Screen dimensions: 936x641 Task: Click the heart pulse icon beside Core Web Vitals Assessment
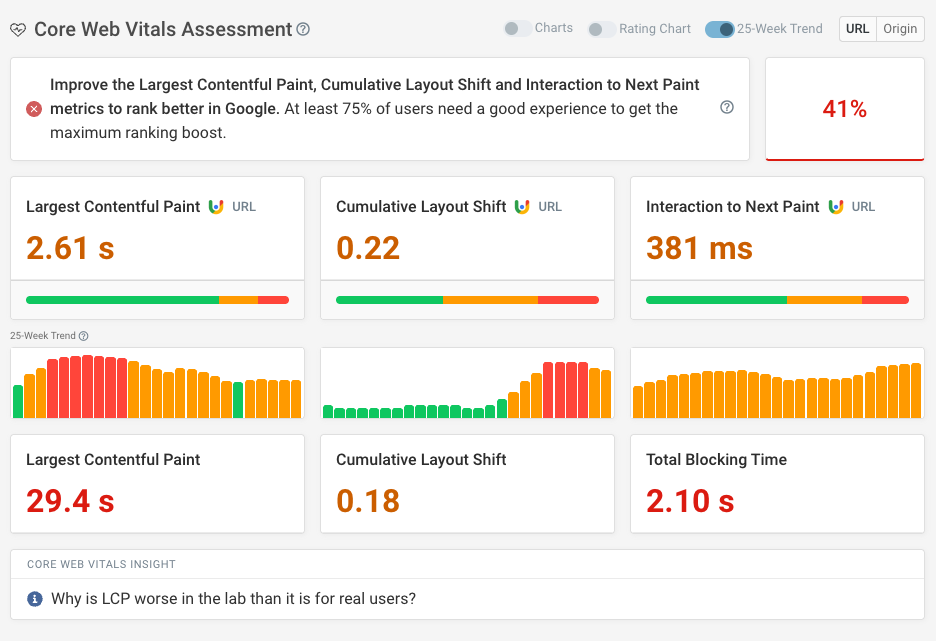[x=18, y=30]
